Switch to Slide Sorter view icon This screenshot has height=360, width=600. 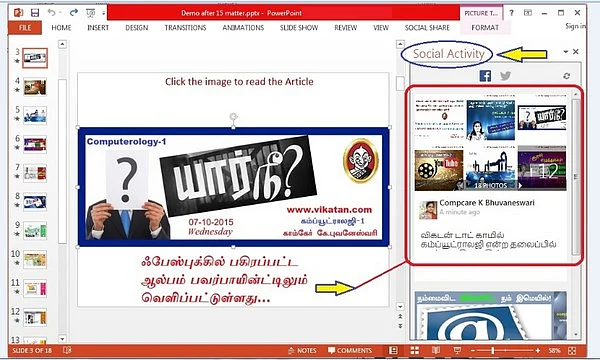[414, 350]
